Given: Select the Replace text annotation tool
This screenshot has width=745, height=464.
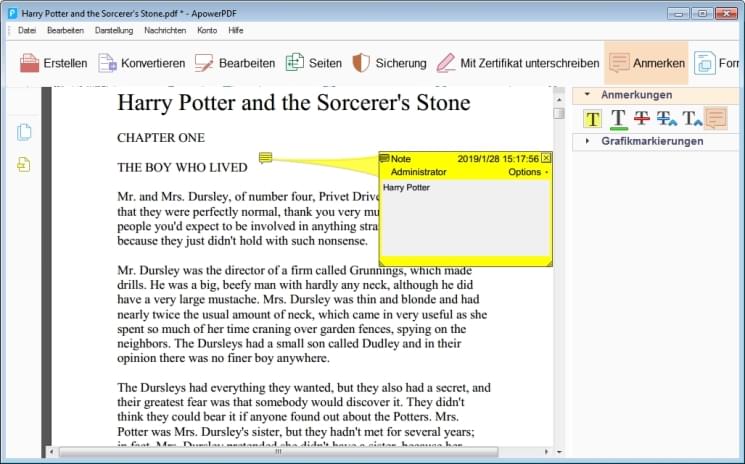Looking at the screenshot, I should 668,119.
